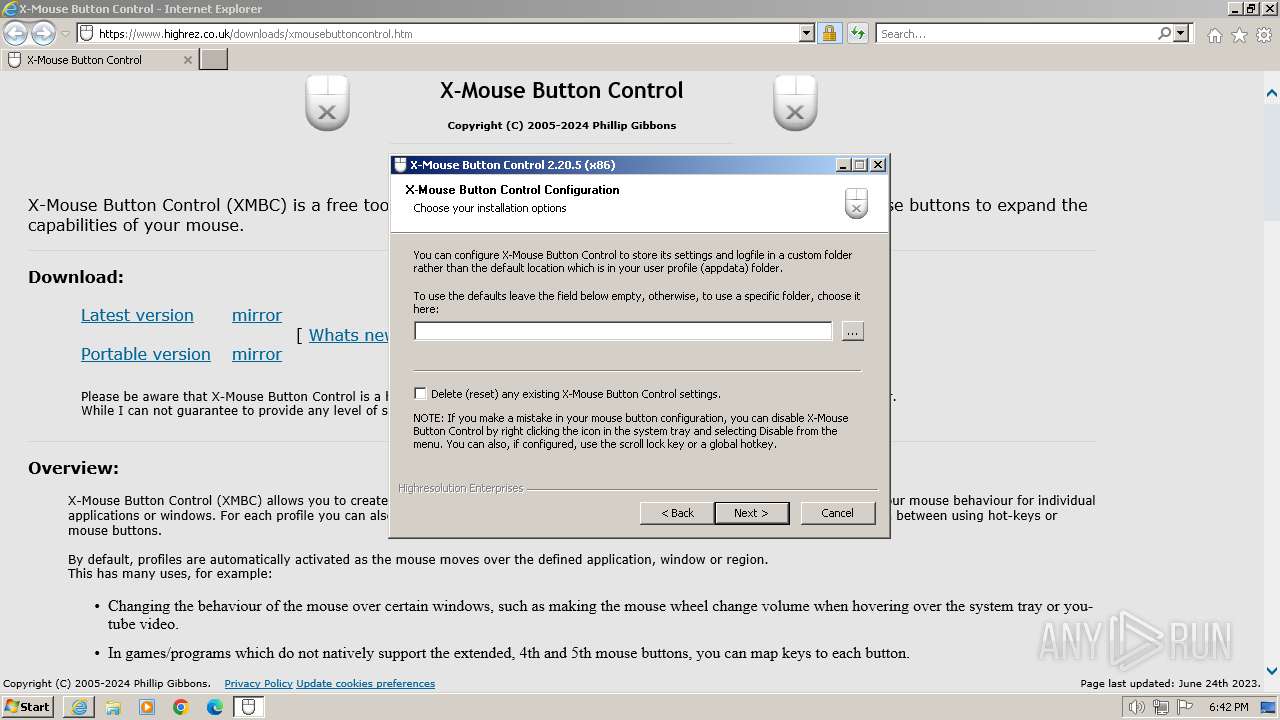The height and width of the screenshot is (720, 1280).
Task: Open Internet Explorer from the taskbar
Action: [x=79, y=707]
